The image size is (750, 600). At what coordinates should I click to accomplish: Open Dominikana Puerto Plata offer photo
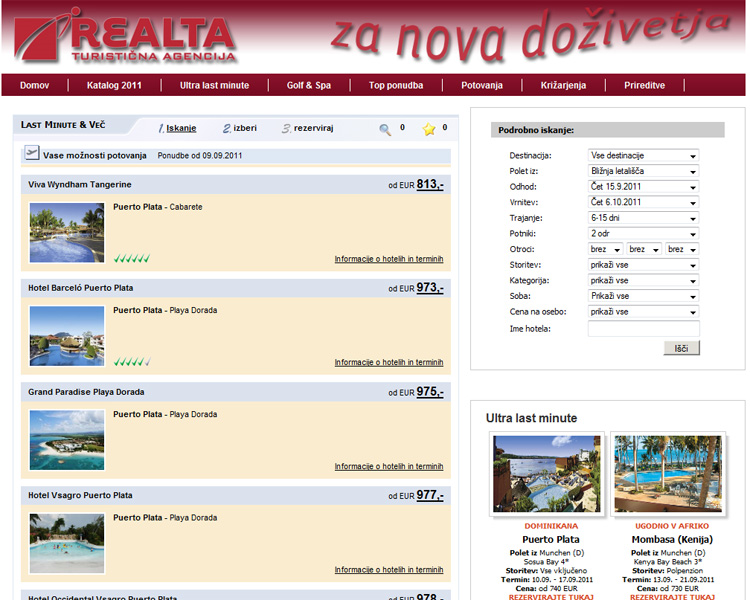[547, 474]
